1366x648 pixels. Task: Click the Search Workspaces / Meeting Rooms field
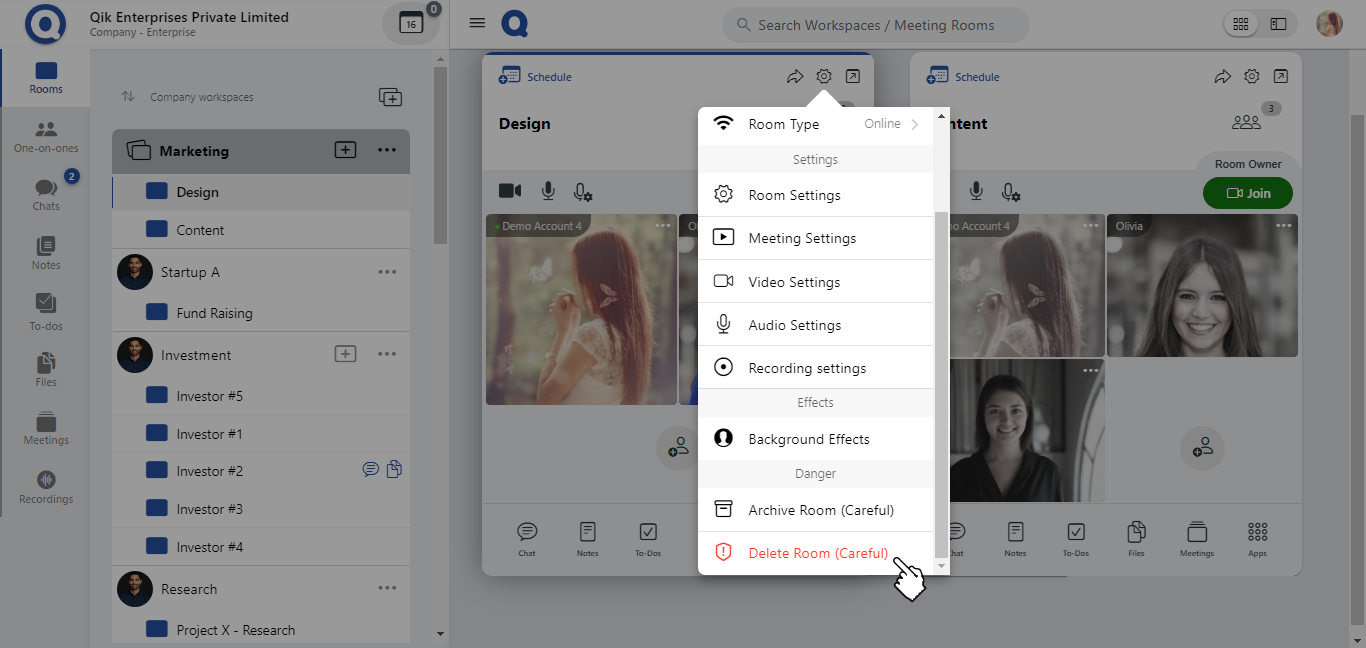(875, 25)
